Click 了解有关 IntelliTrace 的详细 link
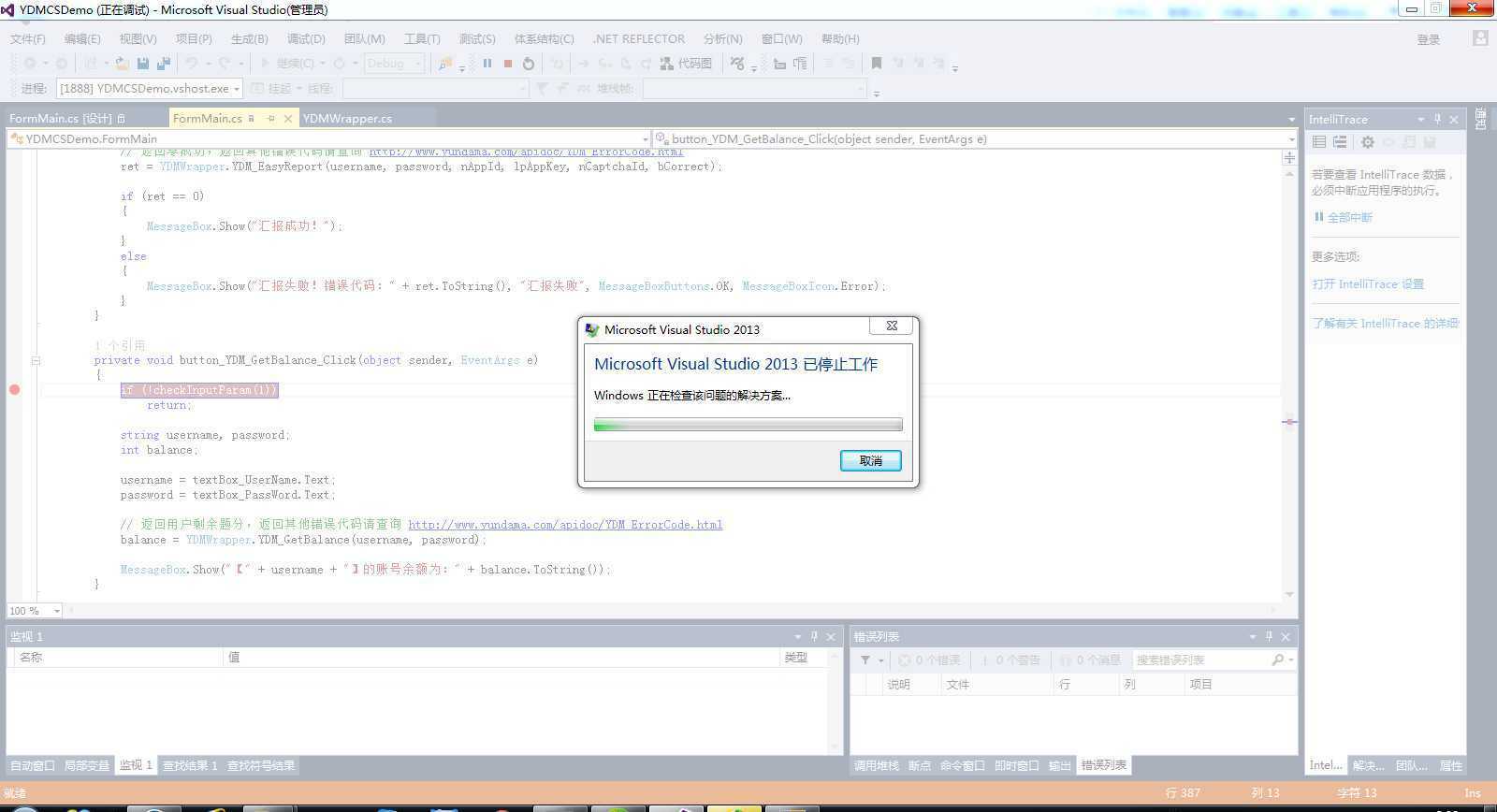Viewport: 1497px width, 812px height. click(x=1385, y=324)
